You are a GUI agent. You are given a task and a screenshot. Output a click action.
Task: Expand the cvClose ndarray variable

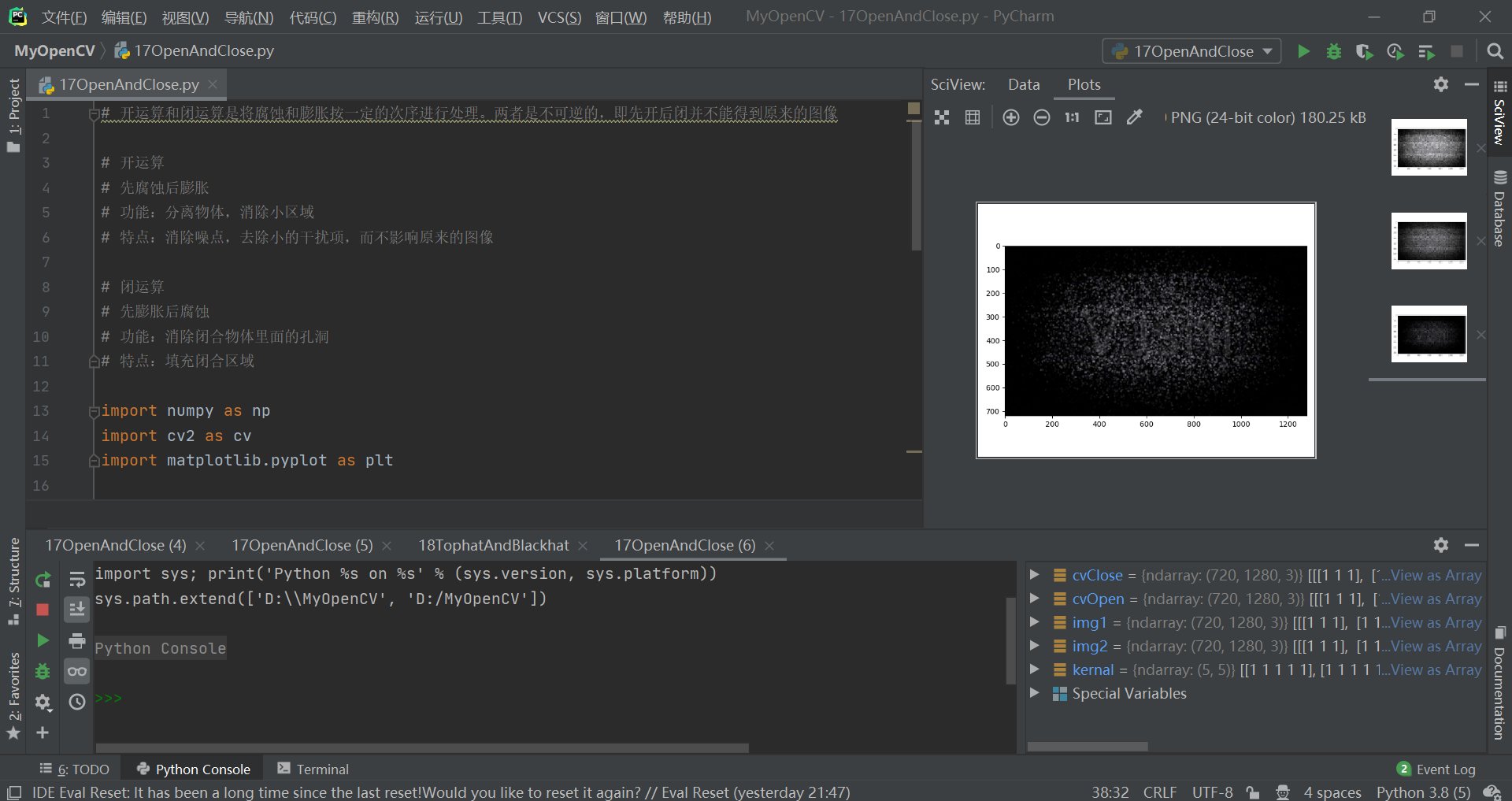coord(1034,575)
